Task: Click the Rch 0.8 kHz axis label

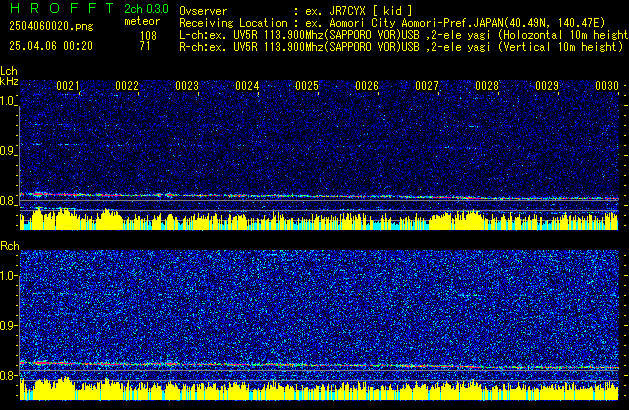Action: (x=8, y=375)
